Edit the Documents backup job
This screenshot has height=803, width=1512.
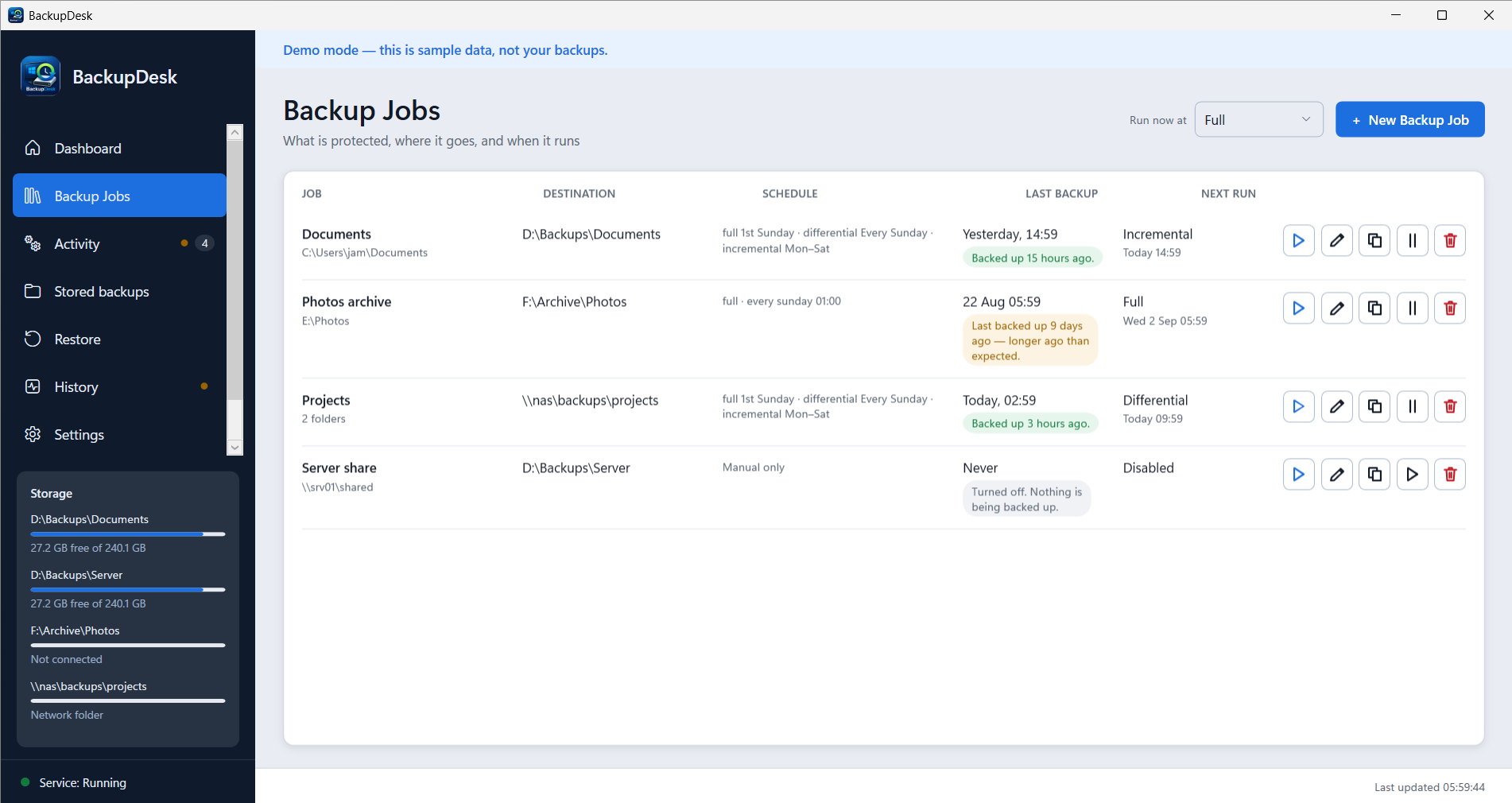click(x=1336, y=240)
